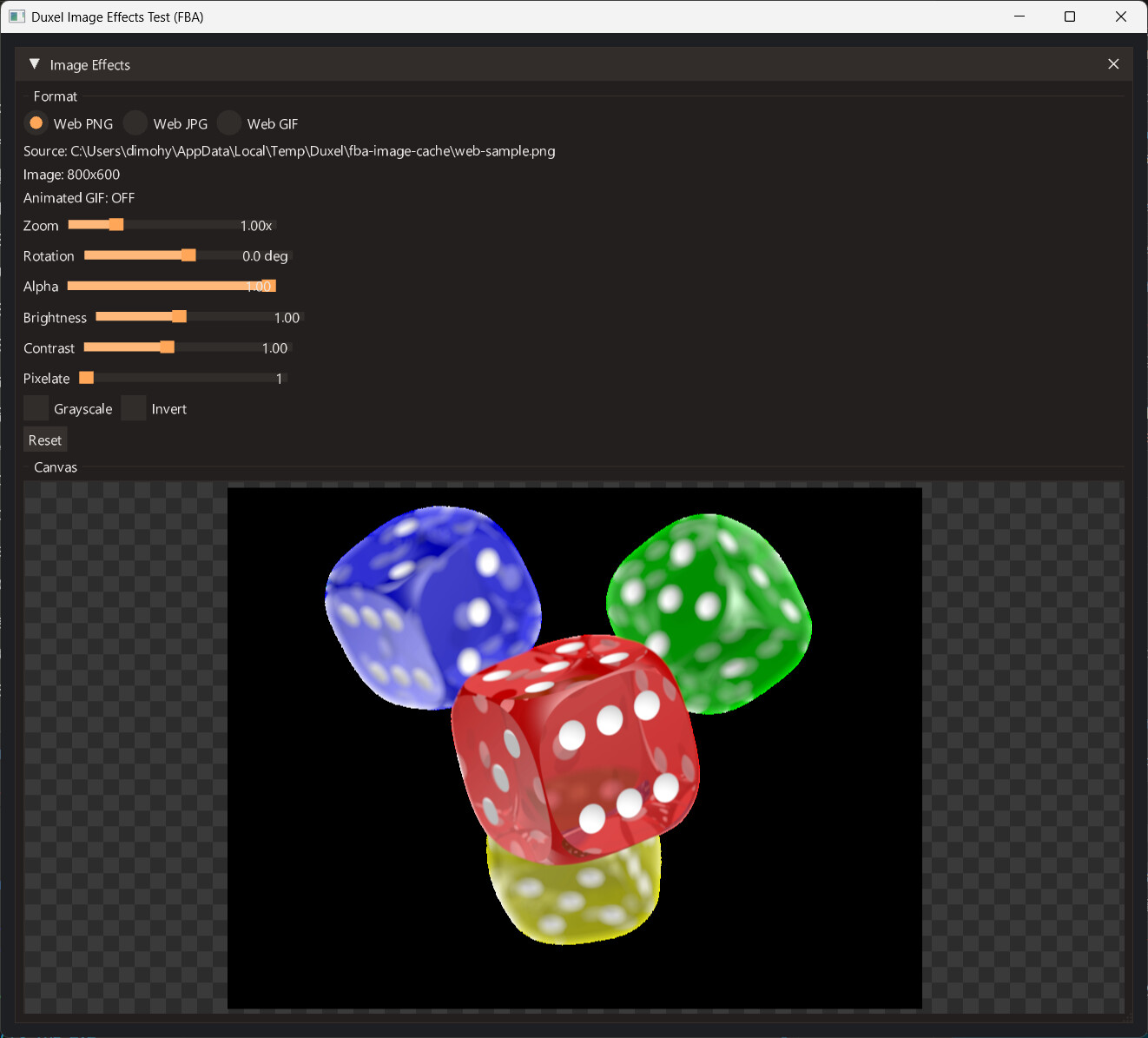The image size is (1148, 1038).
Task: Click the Brightness slider
Action: [x=200, y=317]
